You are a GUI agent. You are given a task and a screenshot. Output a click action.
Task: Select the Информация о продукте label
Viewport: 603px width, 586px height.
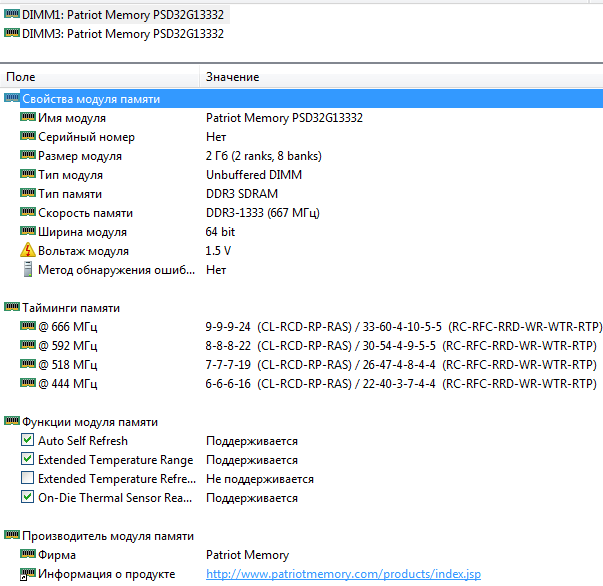[107, 574]
